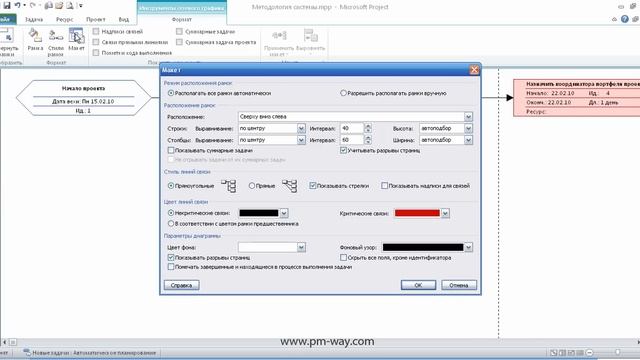Customize quick access toolbar dropdown arrow

(x=80, y=6)
